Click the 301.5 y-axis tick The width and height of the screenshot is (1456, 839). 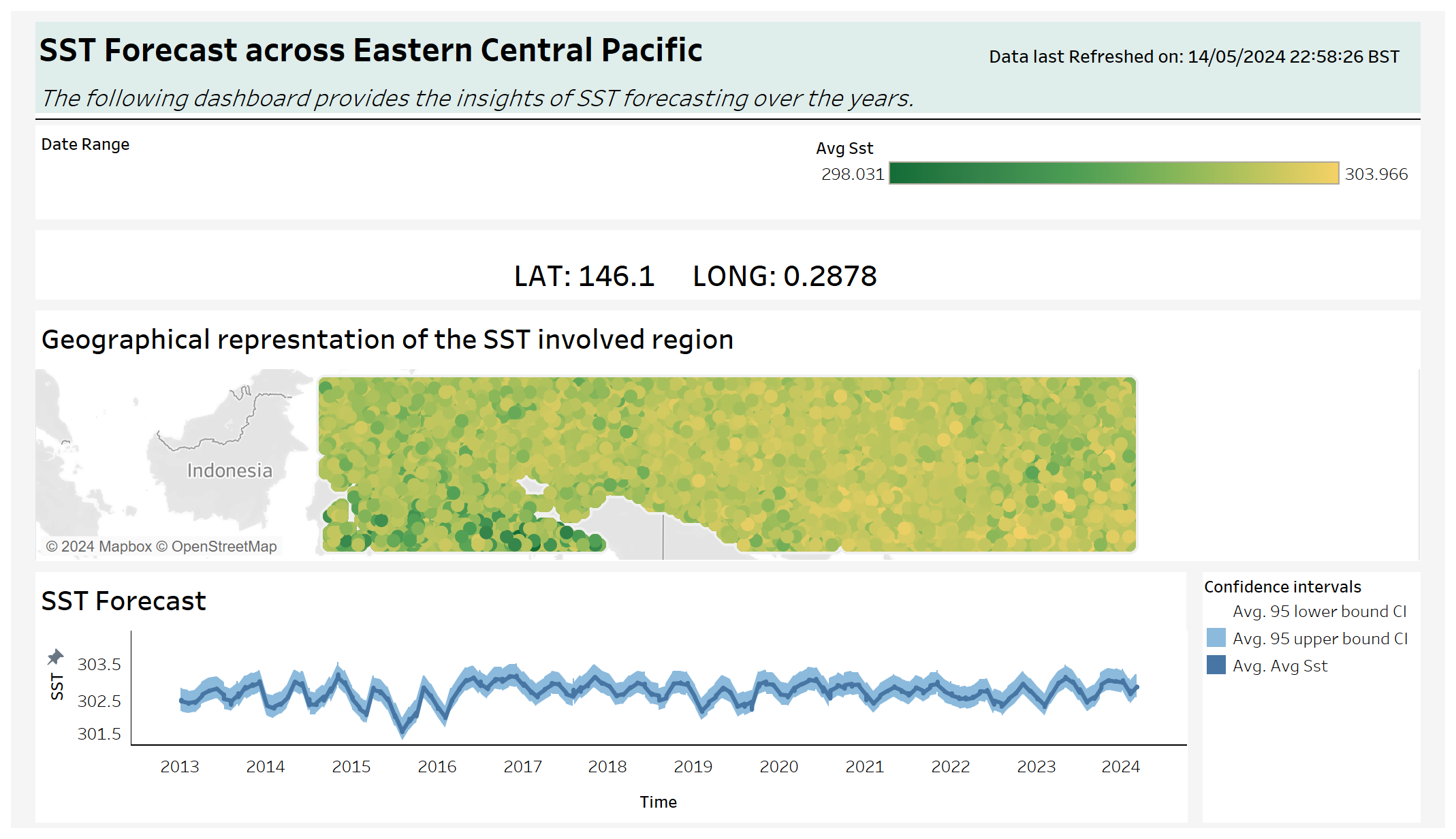click(x=99, y=734)
